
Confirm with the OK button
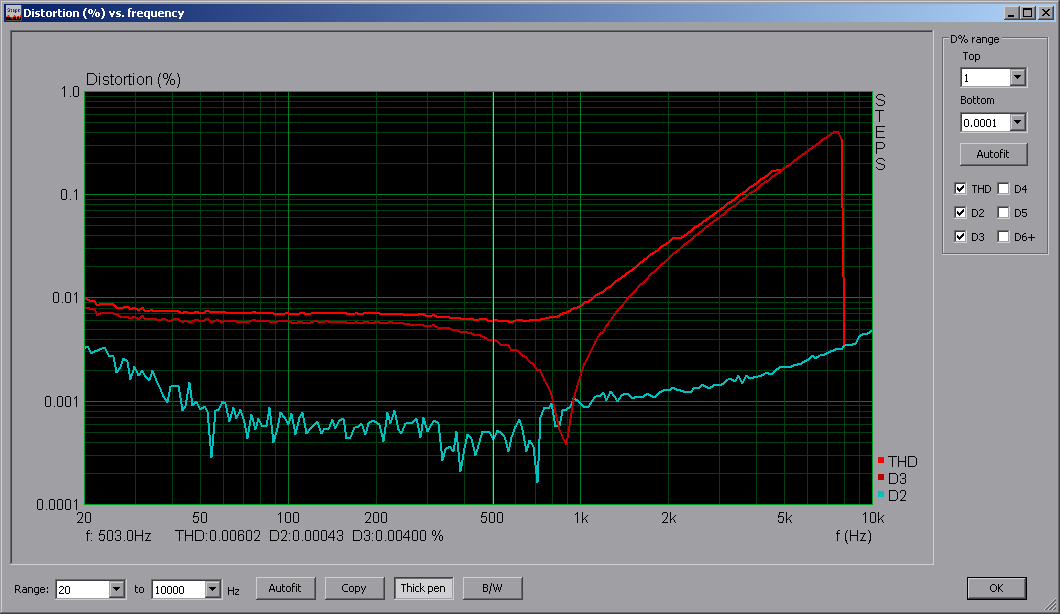(x=997, y=588)
